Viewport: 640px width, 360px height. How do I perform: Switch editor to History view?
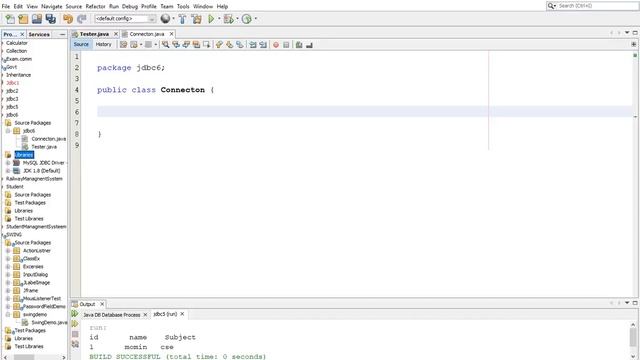103,44
